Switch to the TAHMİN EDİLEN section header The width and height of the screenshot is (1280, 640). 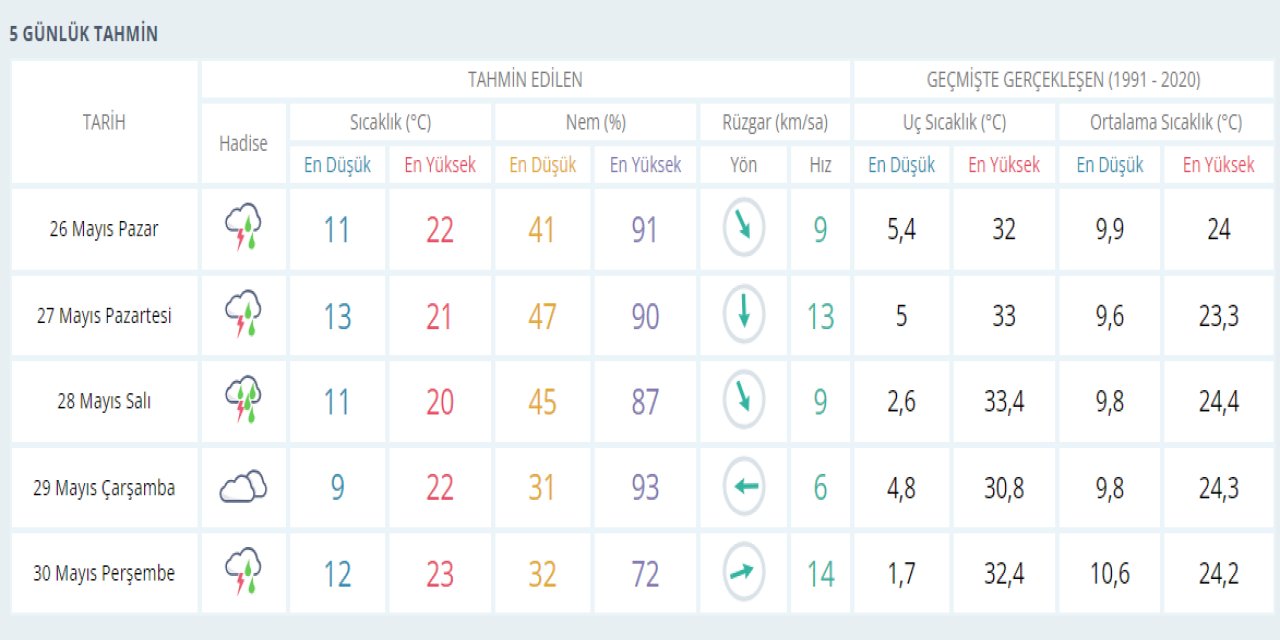525,80
